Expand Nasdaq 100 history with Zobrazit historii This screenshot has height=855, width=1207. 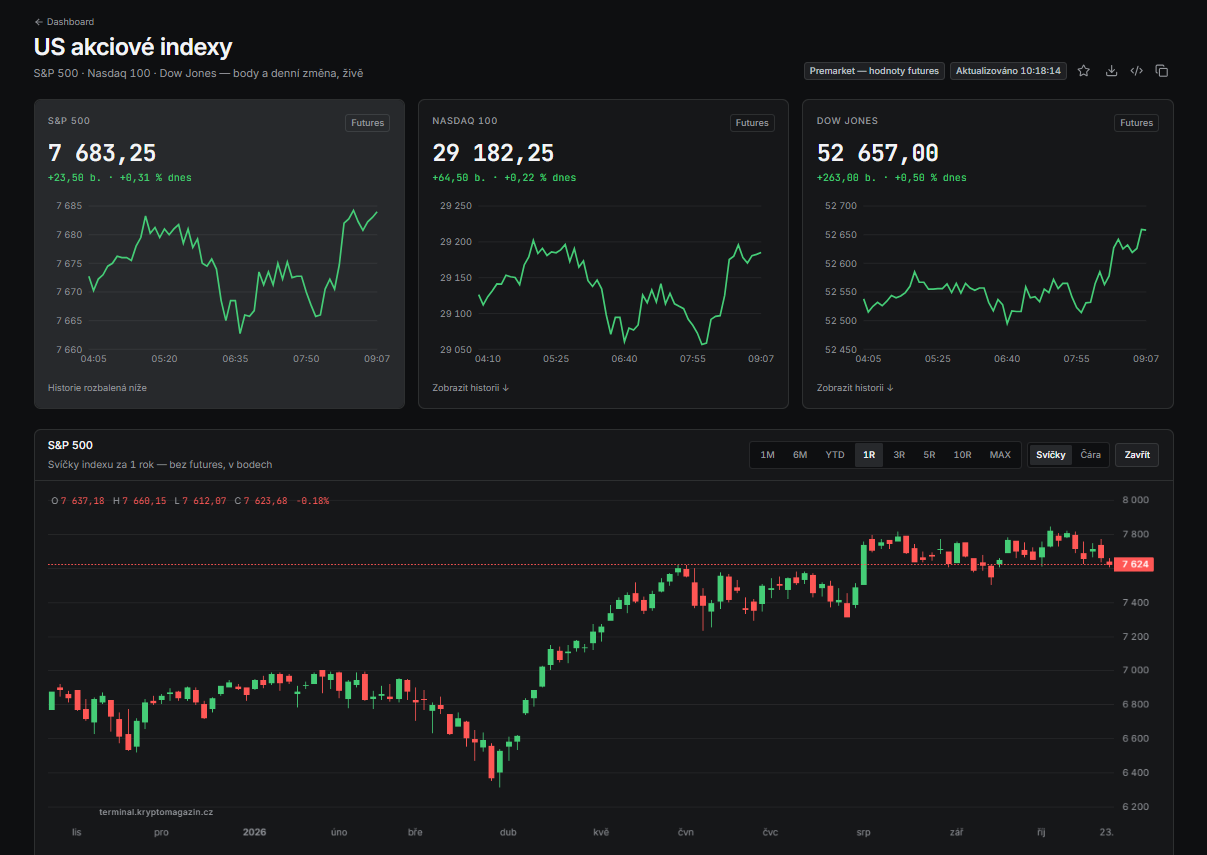click(x=471, y=388)
